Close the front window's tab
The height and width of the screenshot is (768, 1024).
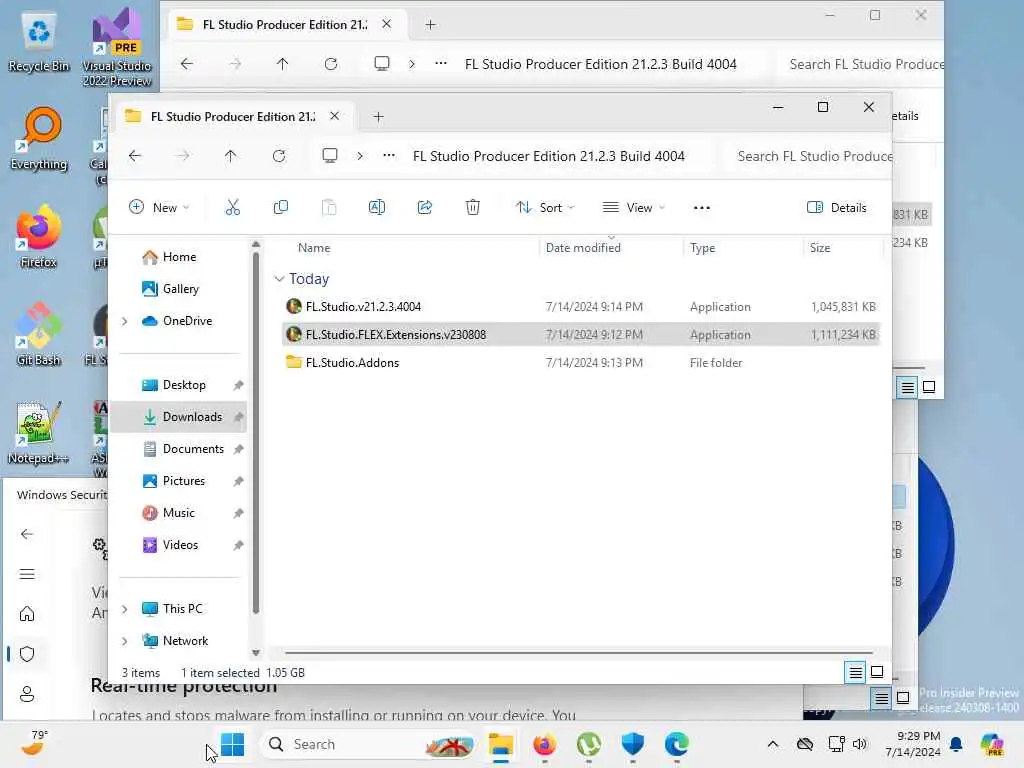click(334, 116)
